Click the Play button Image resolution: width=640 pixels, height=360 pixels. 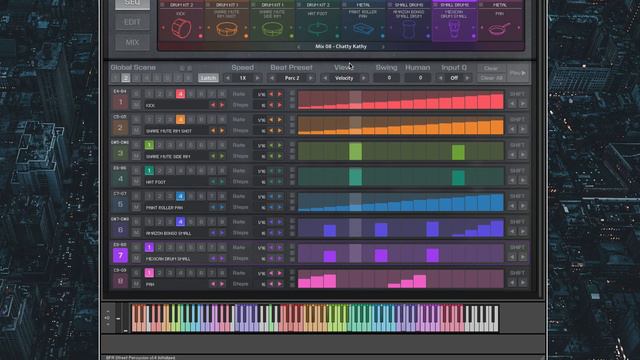tap(518, 73)
